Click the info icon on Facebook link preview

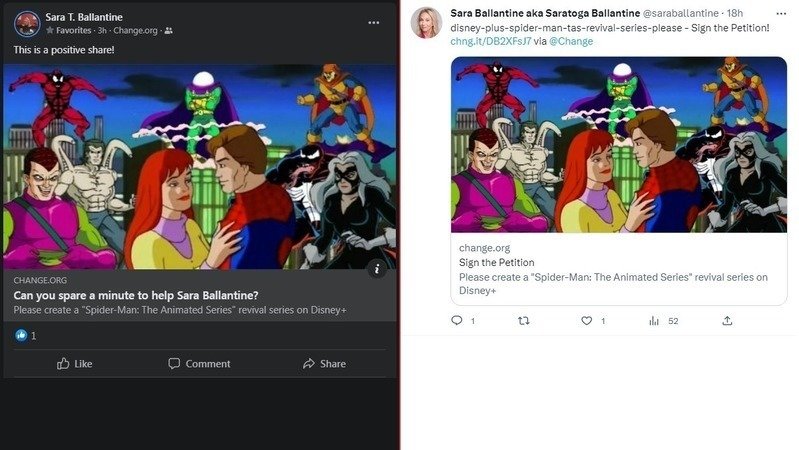point(376,268)
